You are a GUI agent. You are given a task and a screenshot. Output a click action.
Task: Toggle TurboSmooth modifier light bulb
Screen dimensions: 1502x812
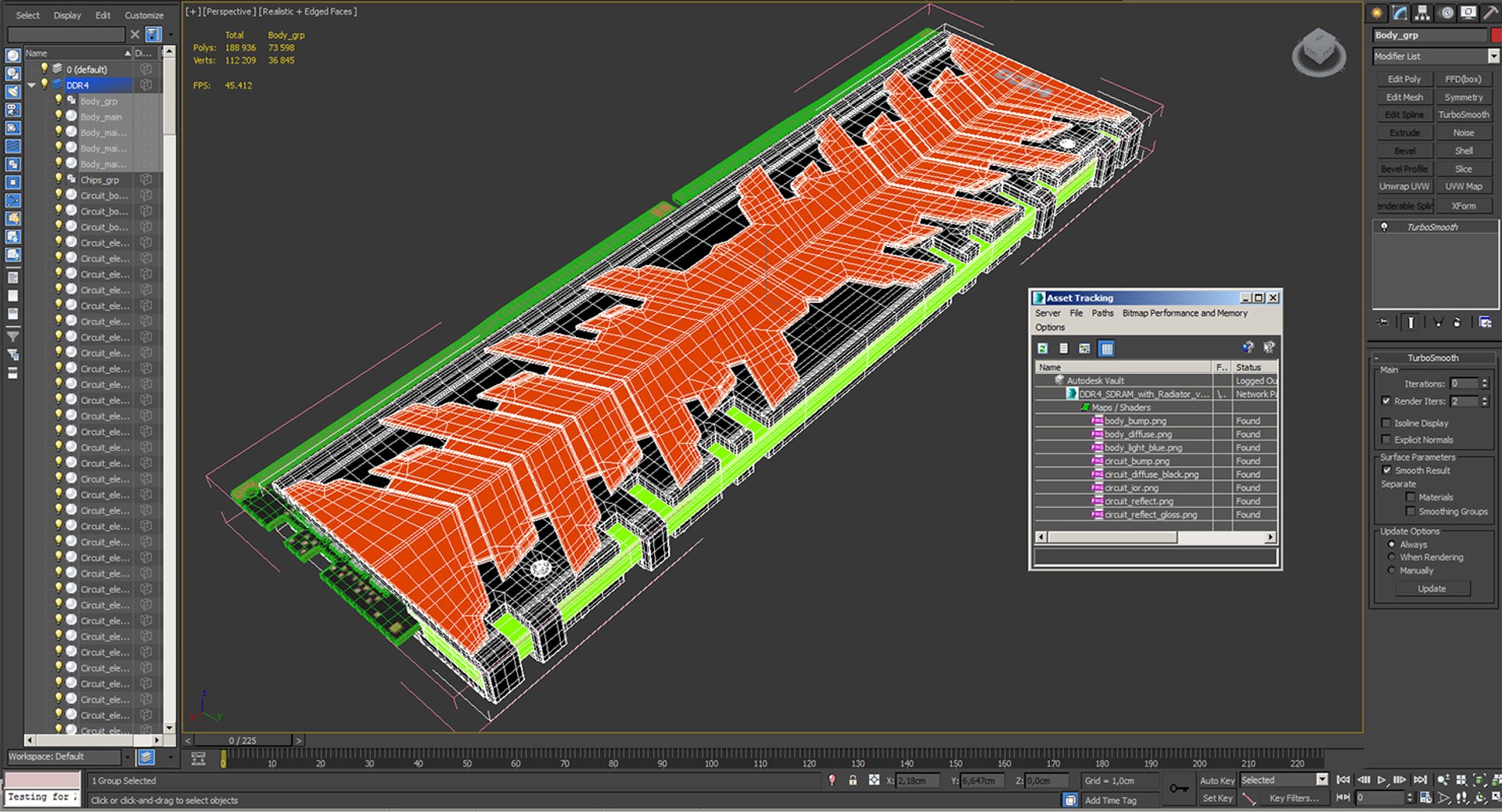(1384, 227)
